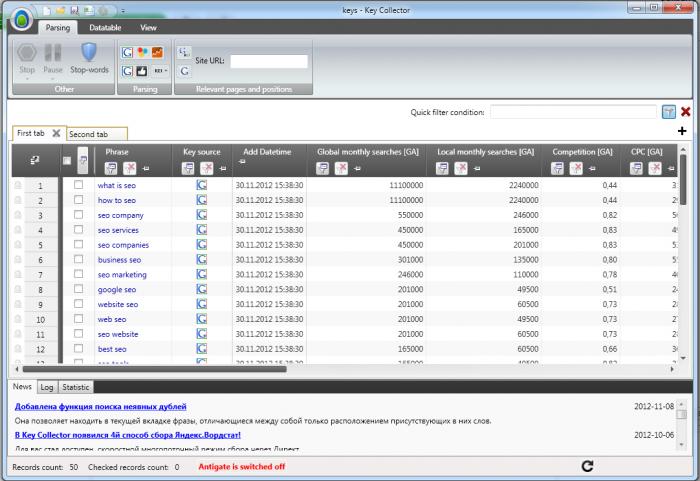
Task: Click the pin arrow under Key source column
Action: [x=223, y=168]
